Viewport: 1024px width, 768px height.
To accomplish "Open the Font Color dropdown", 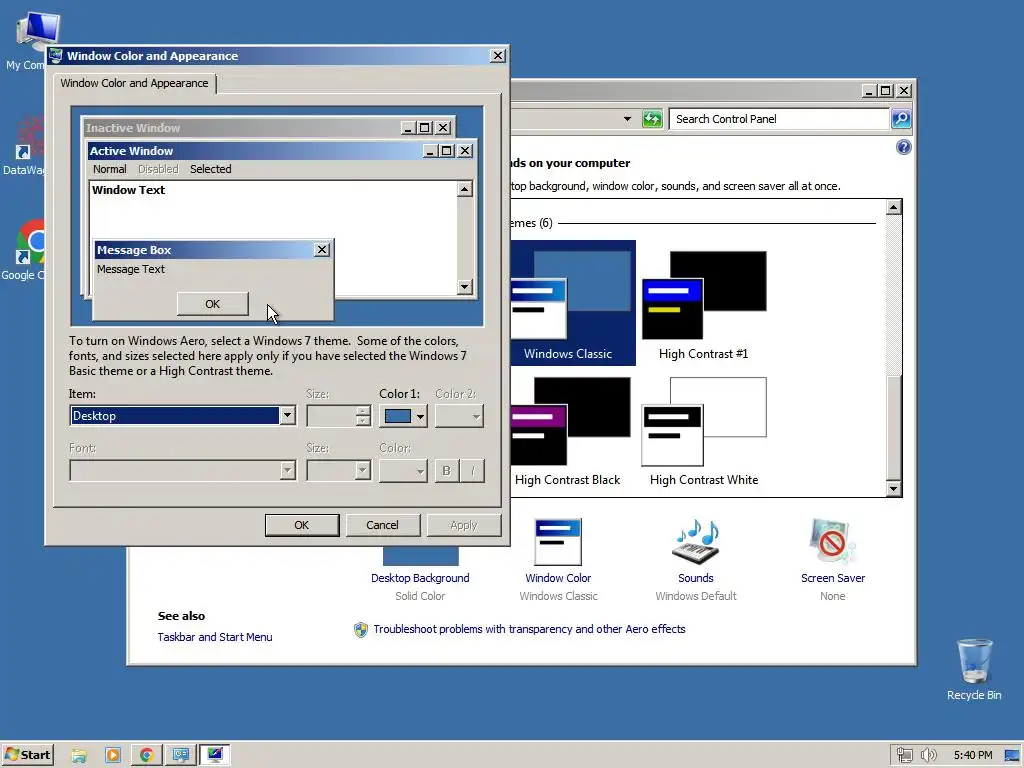I will coord(403,470).
